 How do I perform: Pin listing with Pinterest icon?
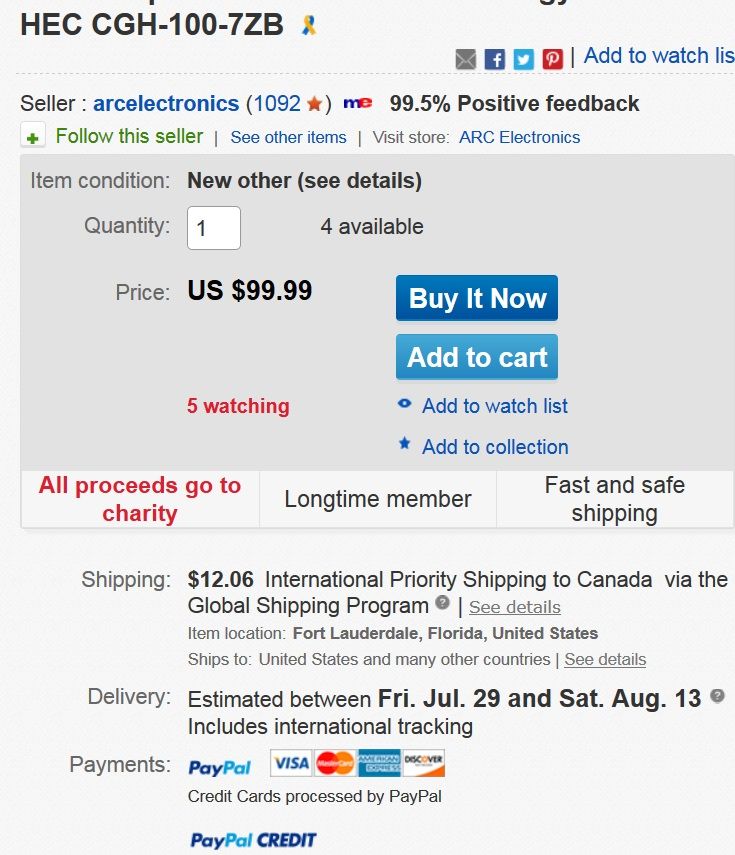(552, 59)
